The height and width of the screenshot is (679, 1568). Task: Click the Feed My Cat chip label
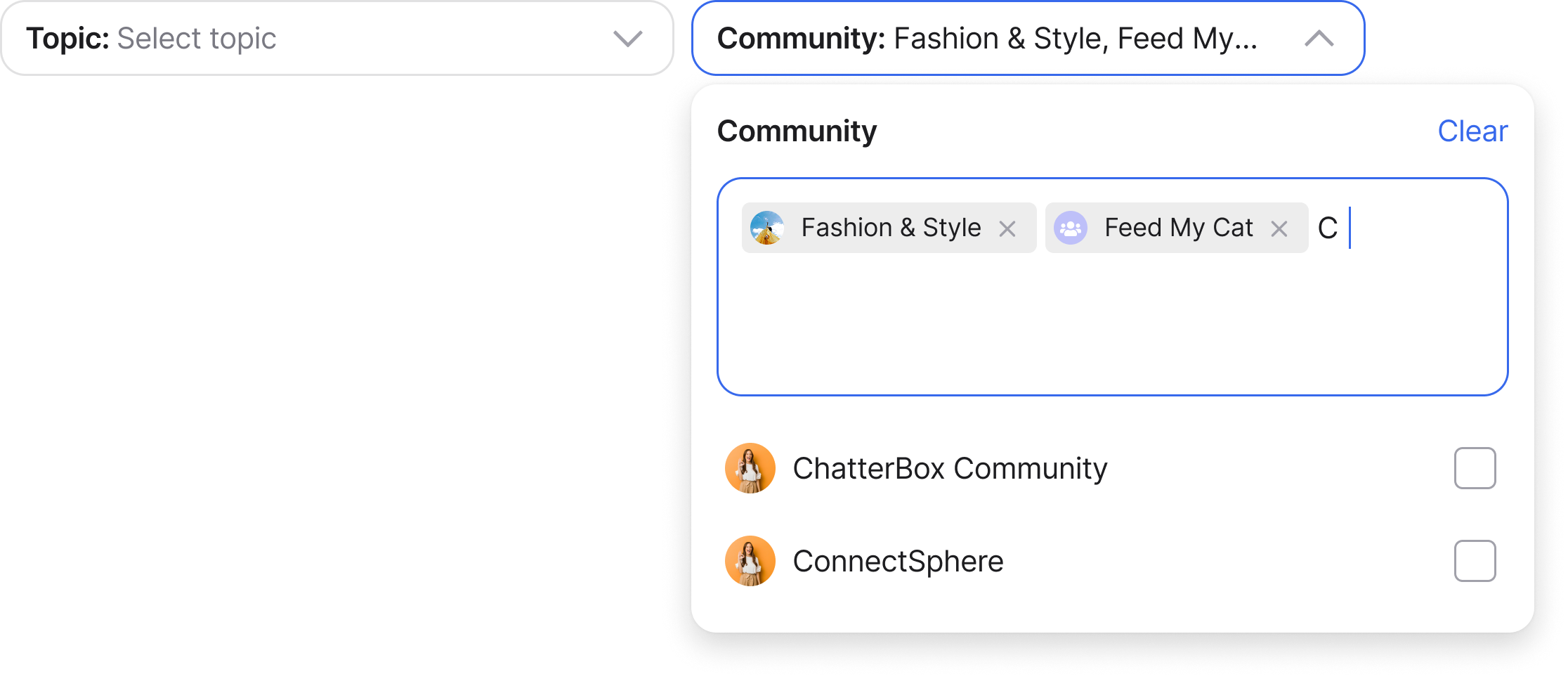coord(1179,228)
